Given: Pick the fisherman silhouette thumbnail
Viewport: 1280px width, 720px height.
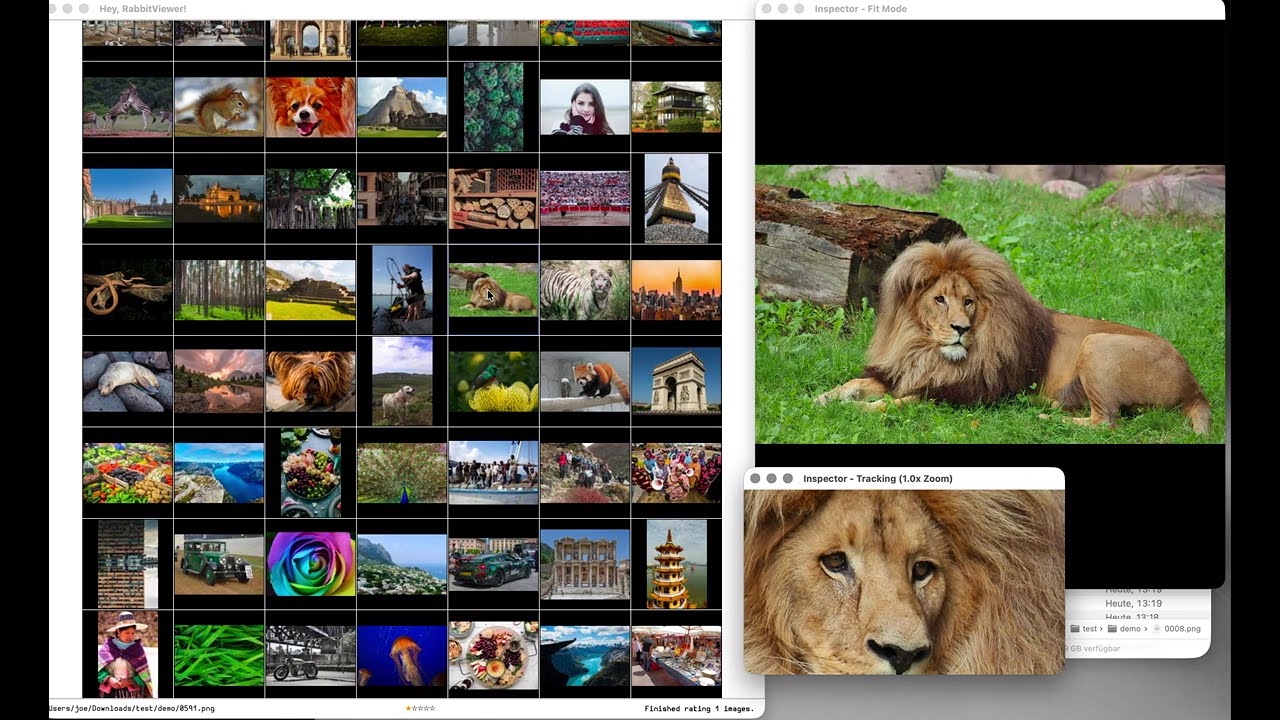Looking at the screenshot, I should (402, 290).
